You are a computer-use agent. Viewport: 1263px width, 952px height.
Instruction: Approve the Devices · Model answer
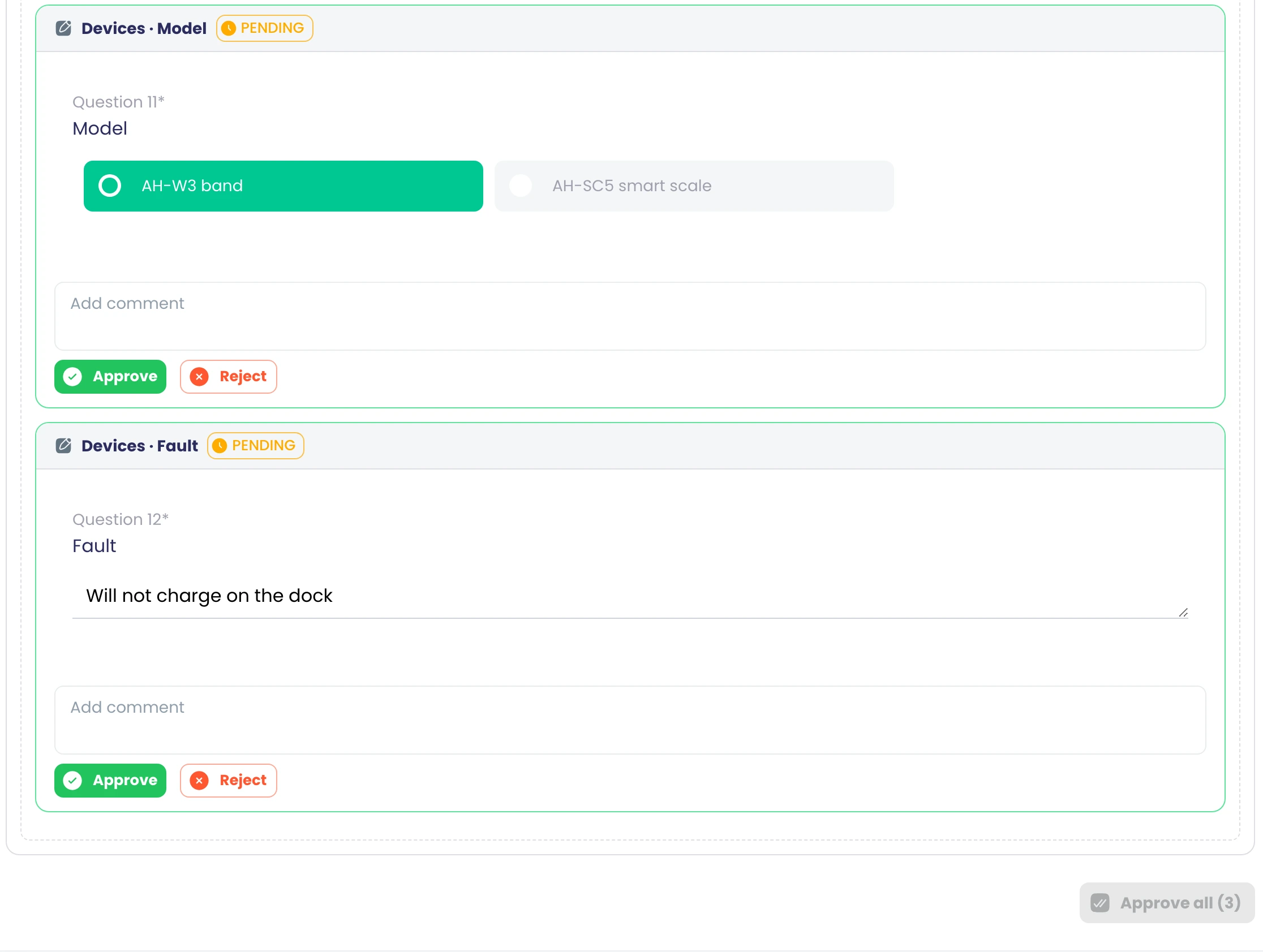coord(110,377)
